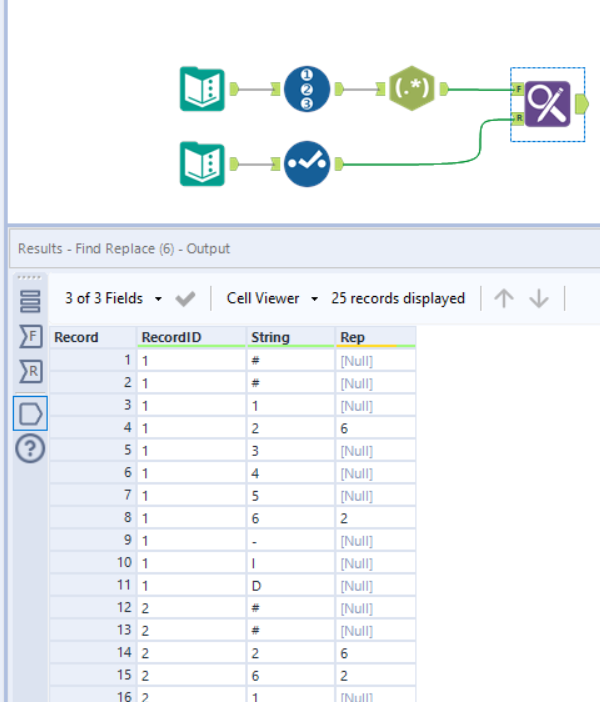Select String value 4 in record 6
600x702 pixels.
291,473
